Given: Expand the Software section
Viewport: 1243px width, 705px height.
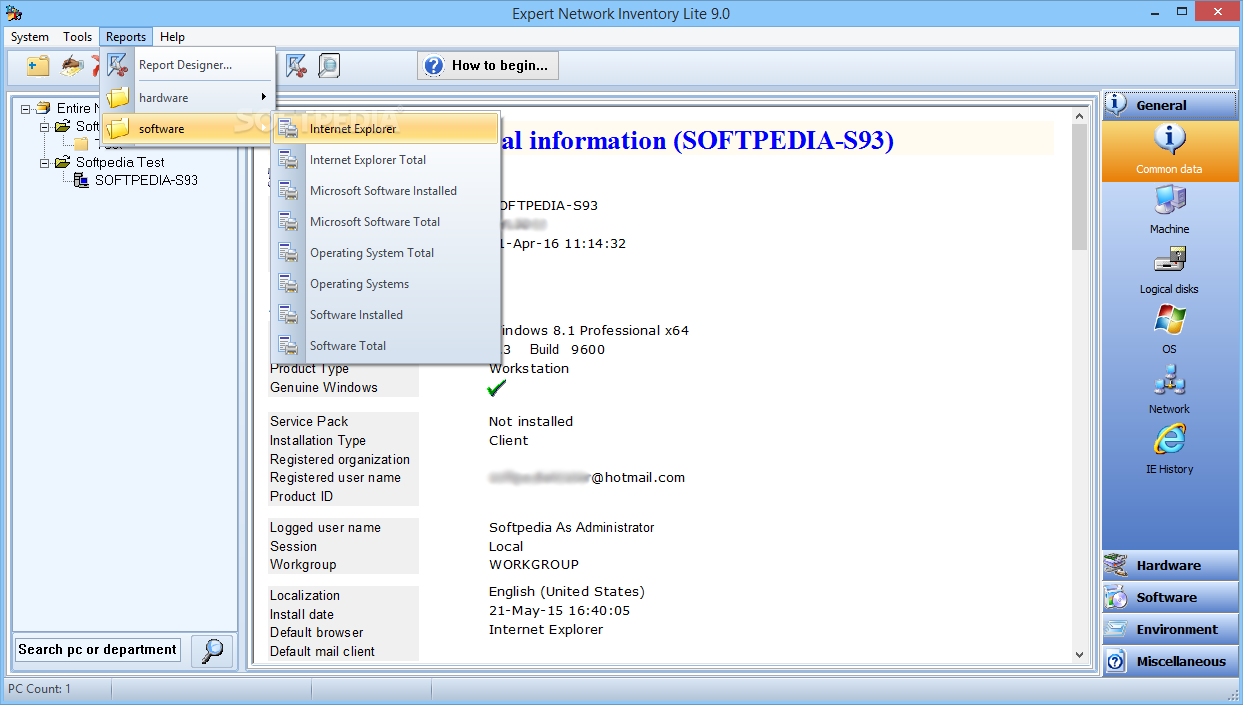Looking at the screenshot, I should [x=1169, y=598].
